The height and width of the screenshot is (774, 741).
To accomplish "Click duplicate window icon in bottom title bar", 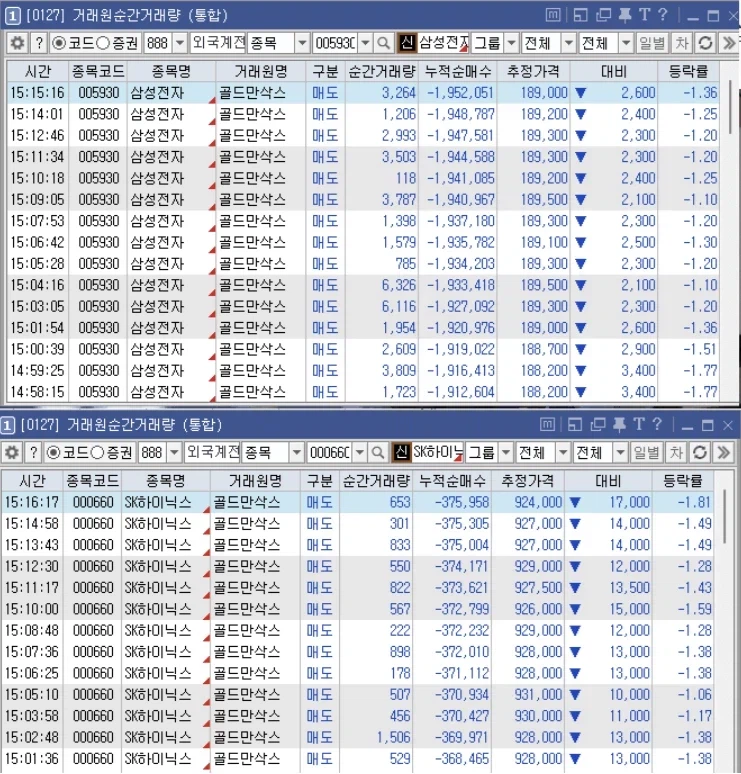I will pyautogui.click(x=598, y=425).
